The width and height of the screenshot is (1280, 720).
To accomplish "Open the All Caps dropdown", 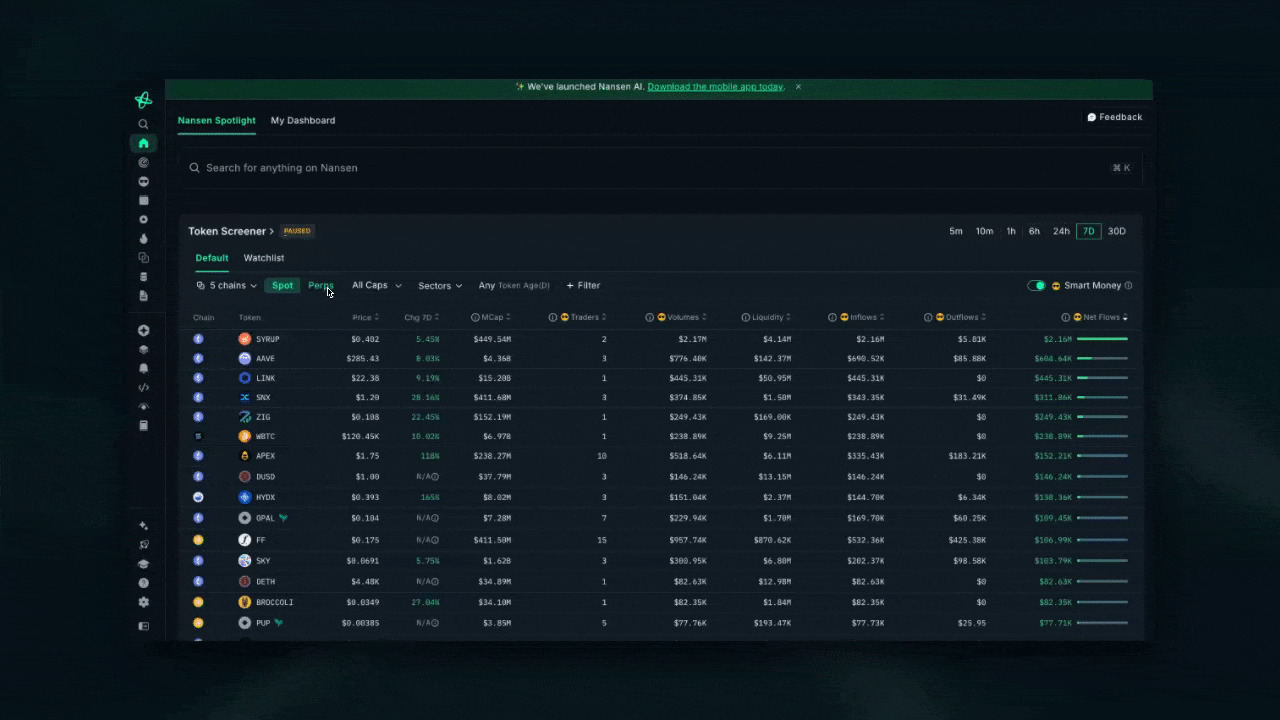I will click(x=376, y=286).
